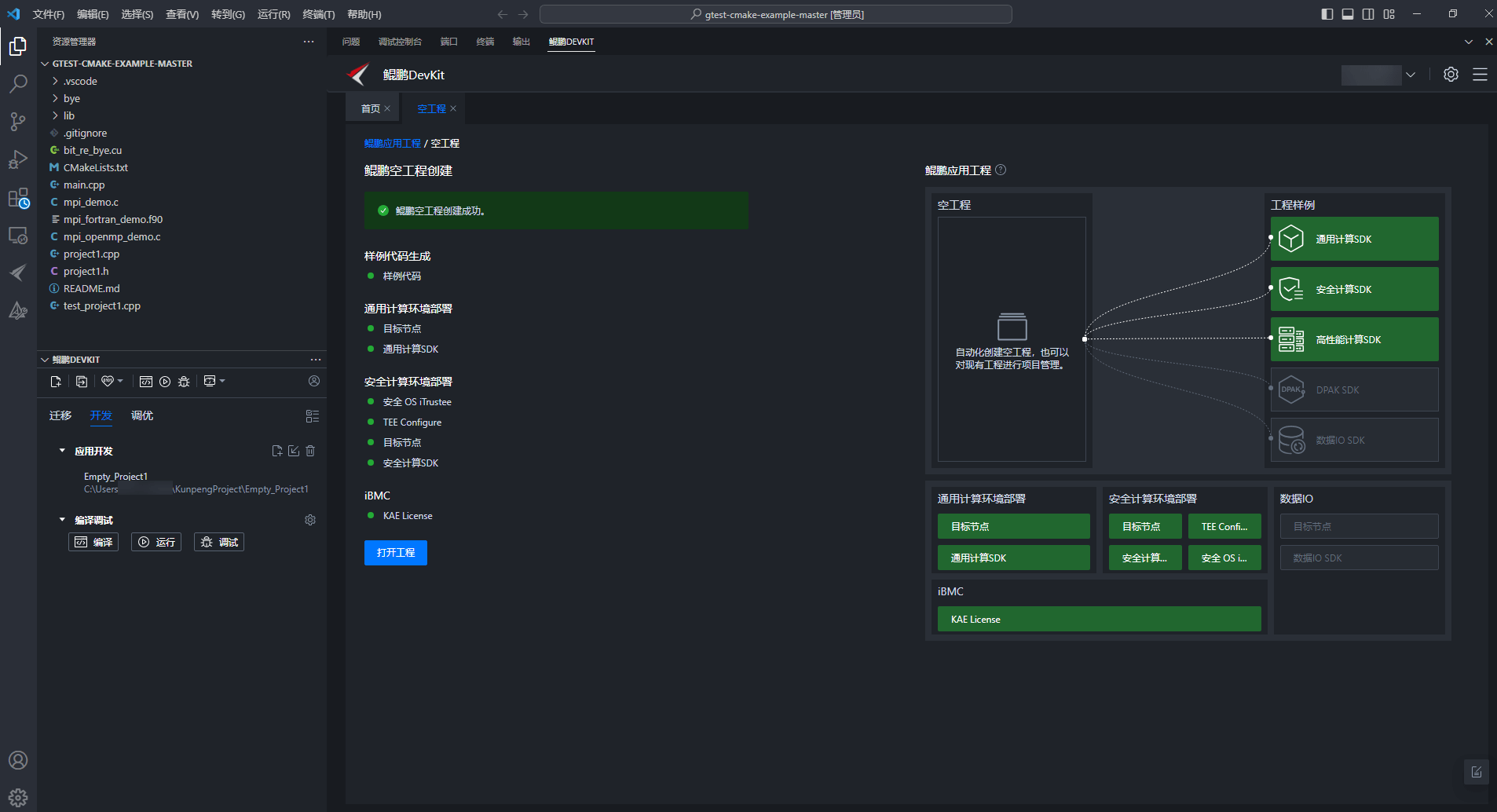Open dropdown arrow next to the monitor icon
This screenshot has height=812, width=1497.
coord(222,381)
